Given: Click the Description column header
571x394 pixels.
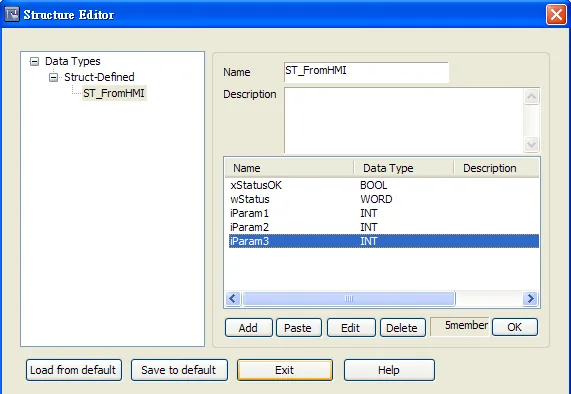Looking at the screenshot, I should click(x=496, y=168).
